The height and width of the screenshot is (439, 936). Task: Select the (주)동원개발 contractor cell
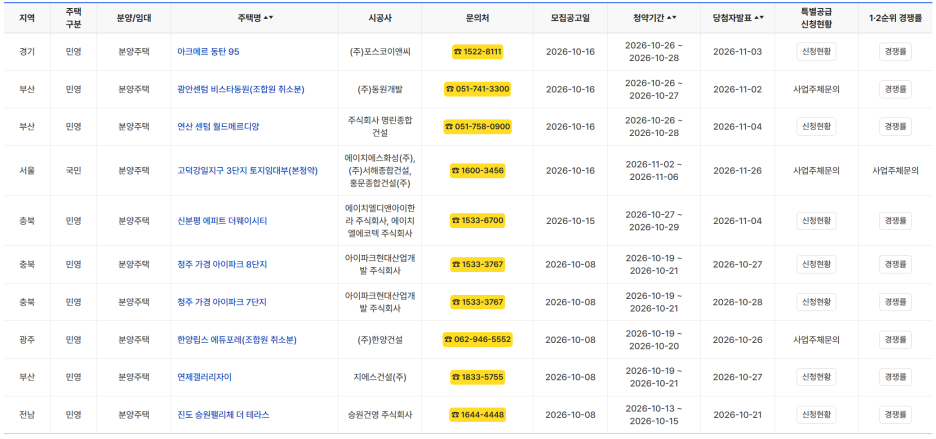click(x=380, y=90)
